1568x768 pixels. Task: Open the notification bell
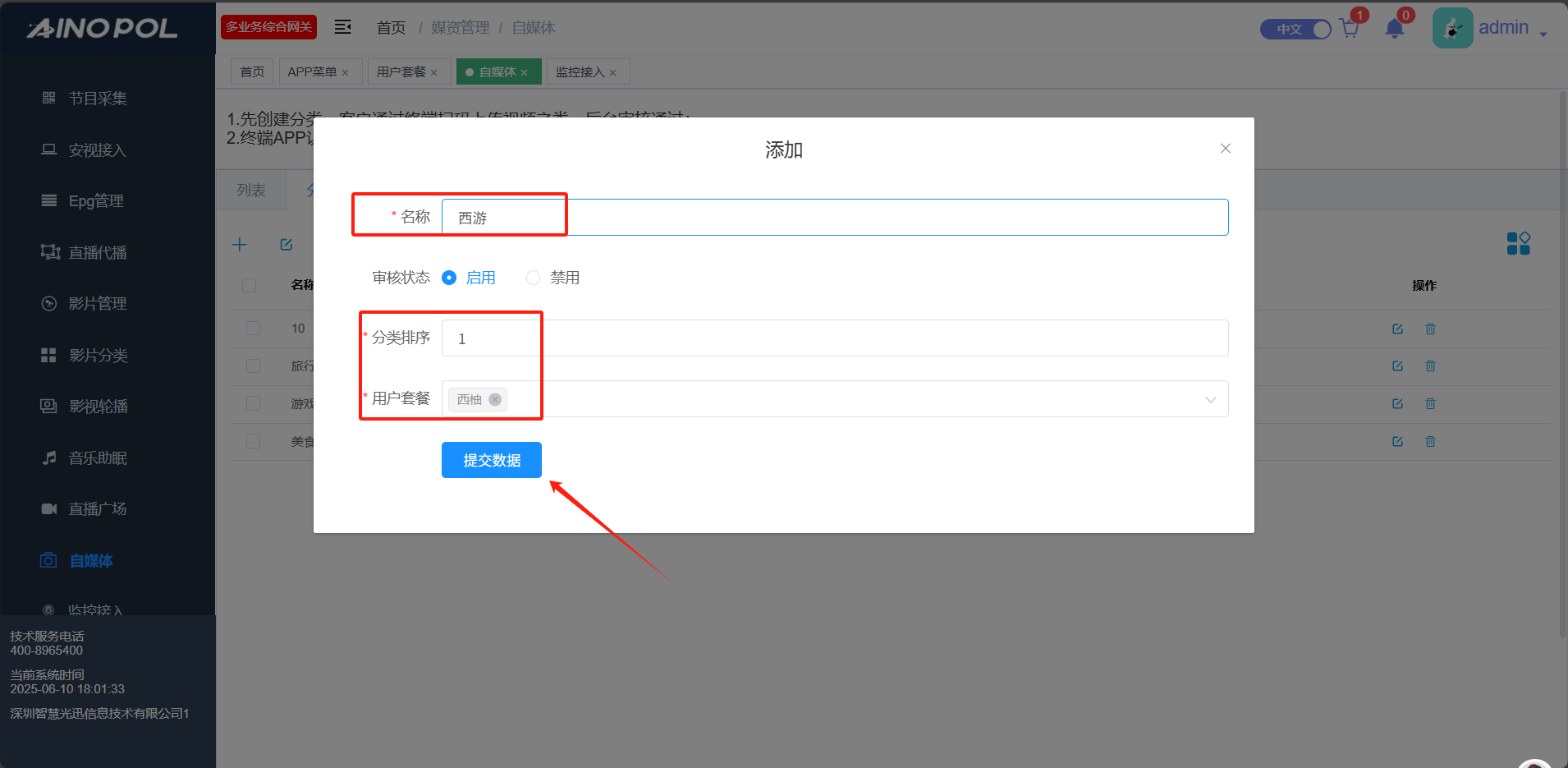1394,29
